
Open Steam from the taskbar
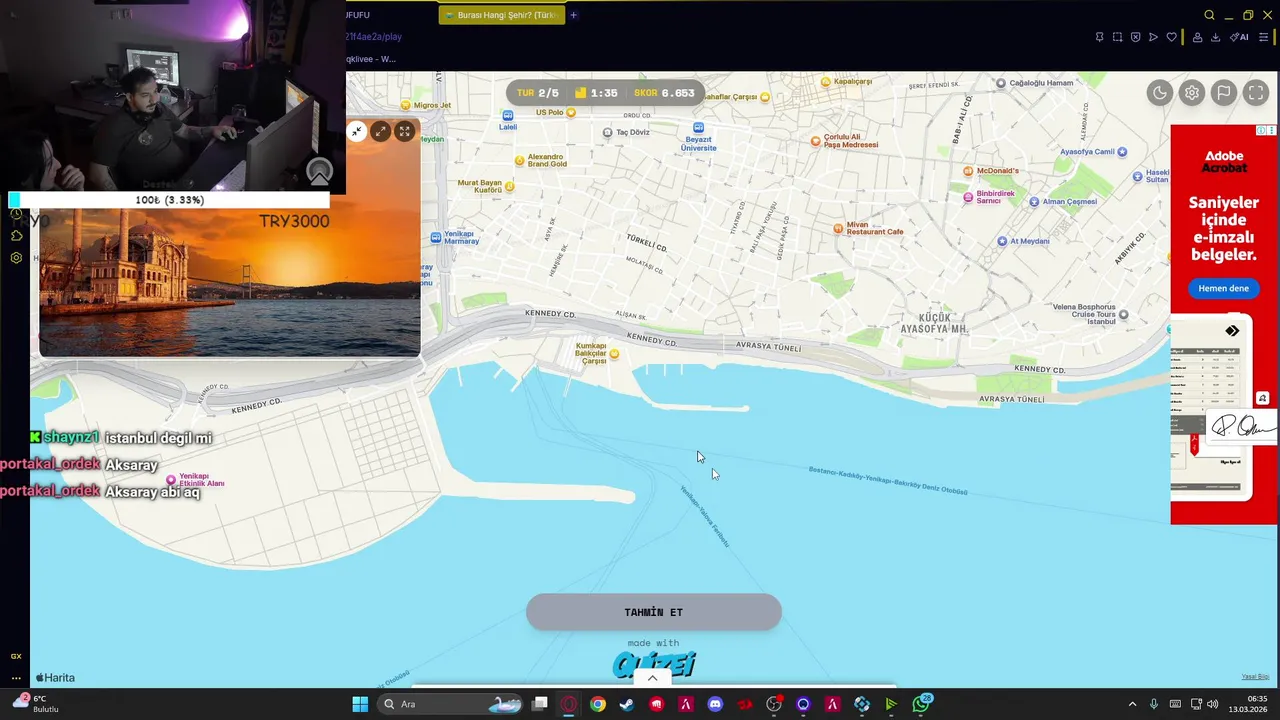626,704
